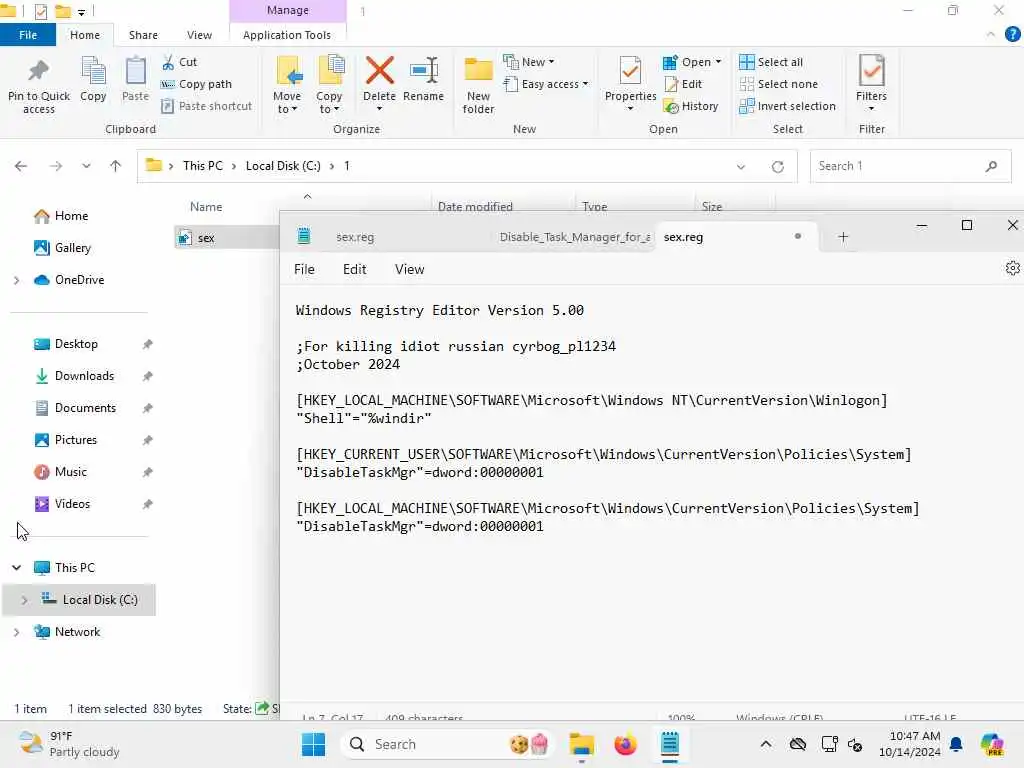This screenshot has height=768, width=1024.
Task: Open the File tab in Explorer
Action: pos(28,35)
